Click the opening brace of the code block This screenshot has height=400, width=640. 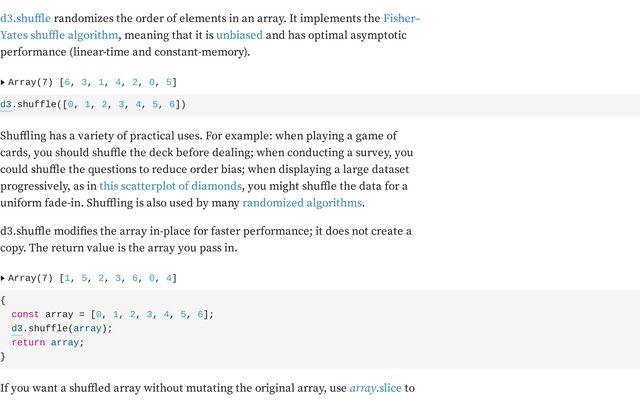coord(3,300)
